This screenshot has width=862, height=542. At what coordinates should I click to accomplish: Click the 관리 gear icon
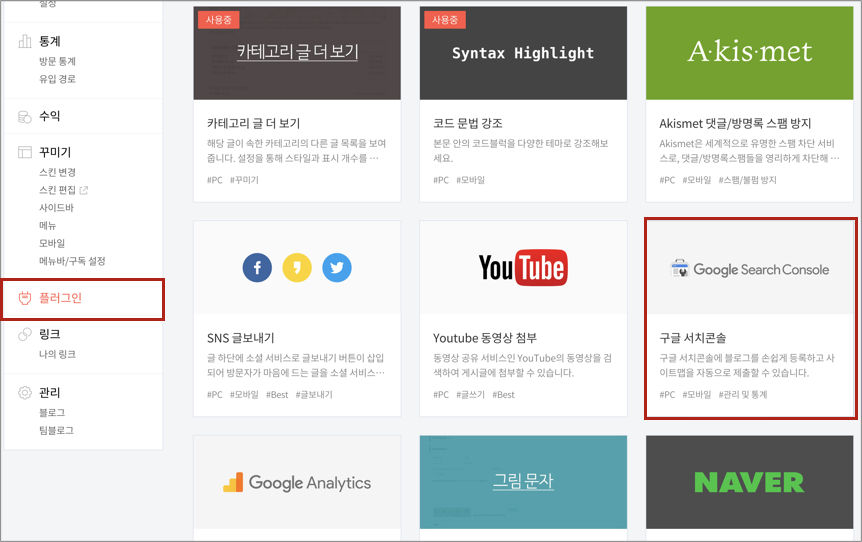click(x=25, y=392)
